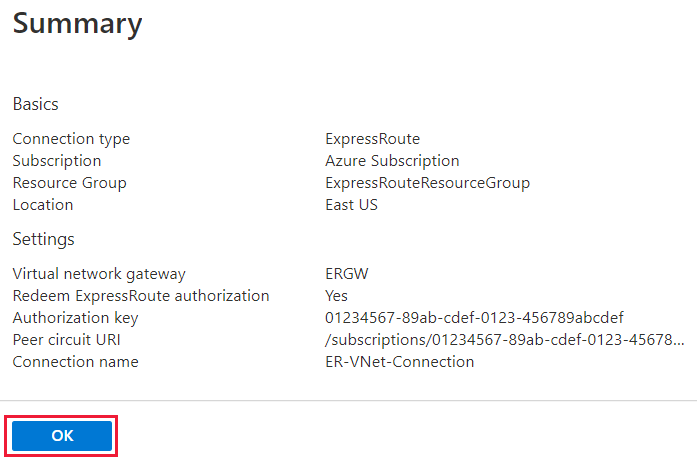Select the ERGW gateway value
This screenshot has height=460, width=697.
click(x=347, y=274)
